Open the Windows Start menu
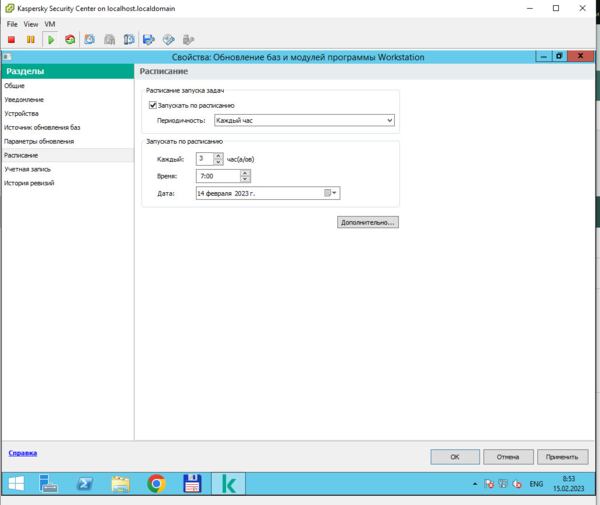The image size is (600, 505). coord(17,484)
